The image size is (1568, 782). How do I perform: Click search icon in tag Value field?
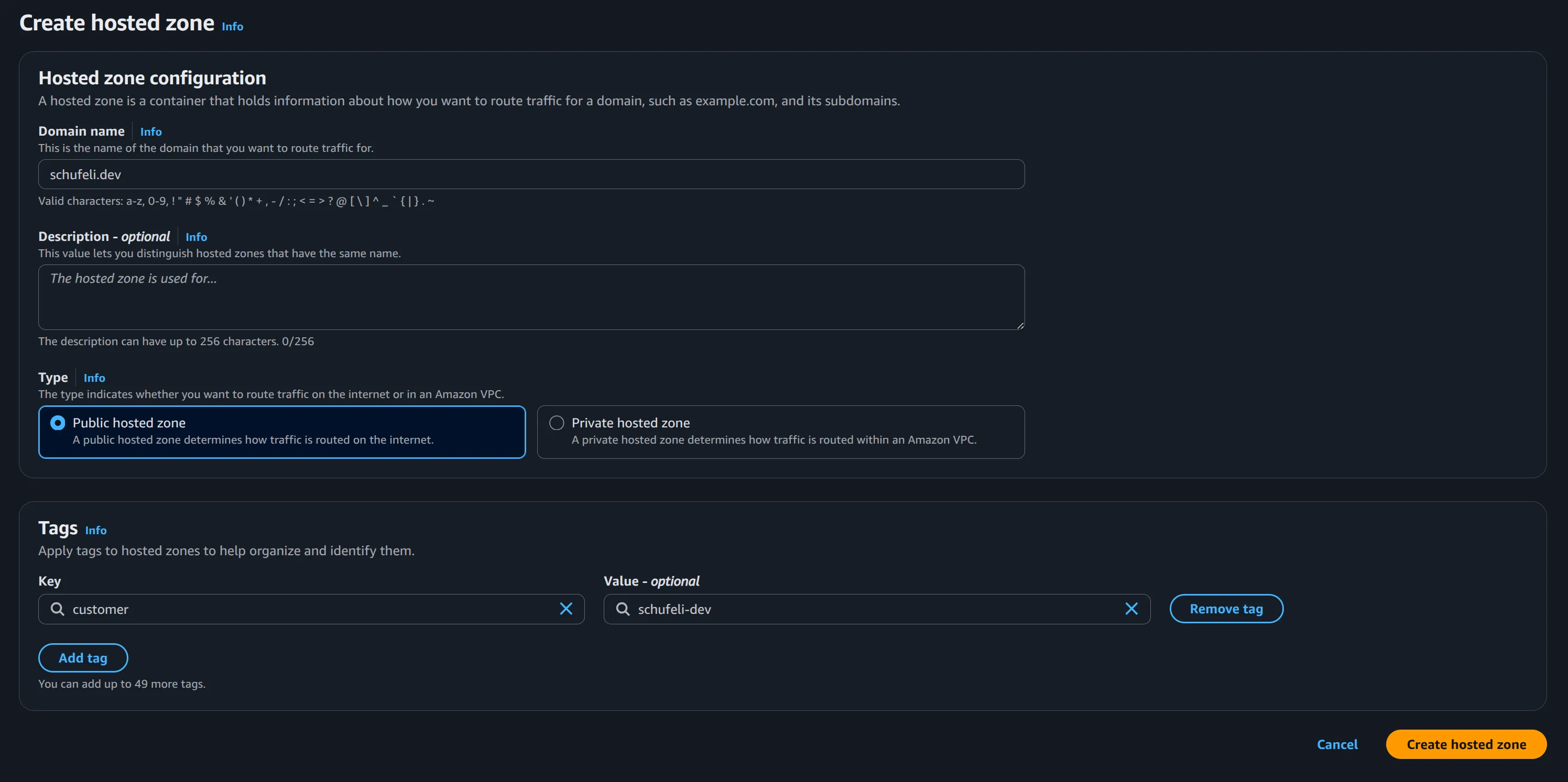coord(622,609)
